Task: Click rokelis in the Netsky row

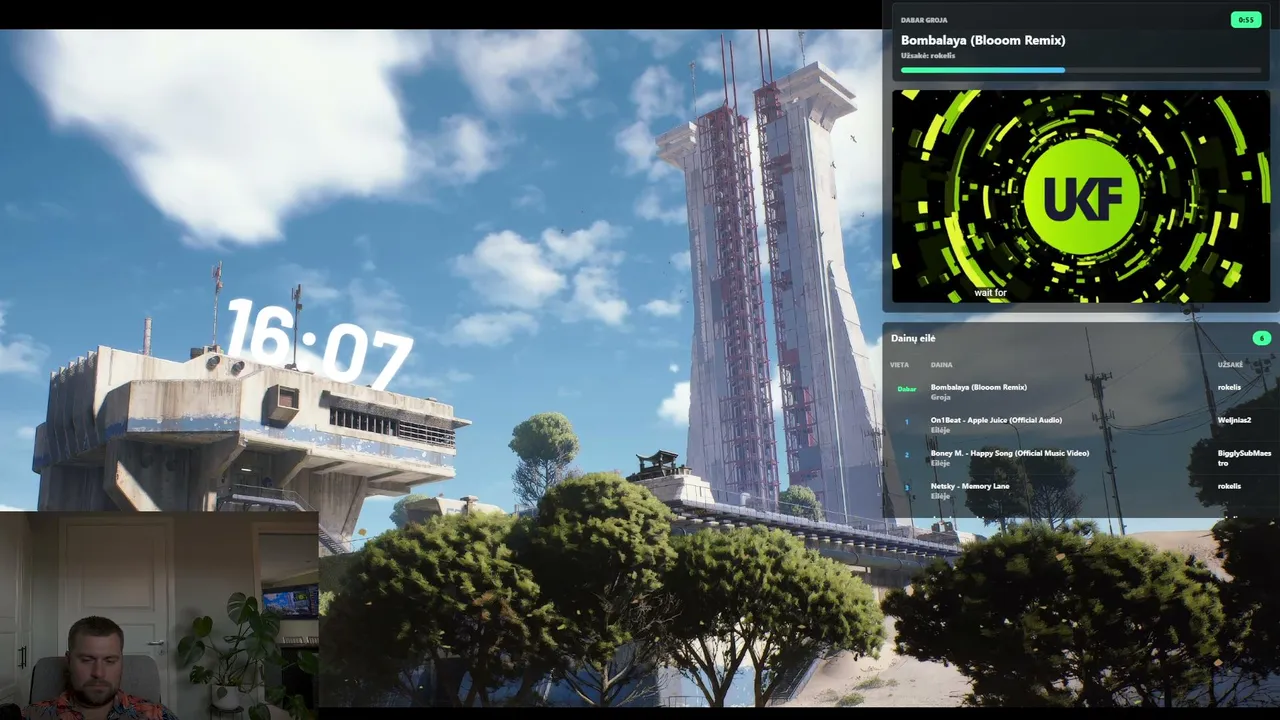Action: pyautogui.click(x=1229, y=486)
